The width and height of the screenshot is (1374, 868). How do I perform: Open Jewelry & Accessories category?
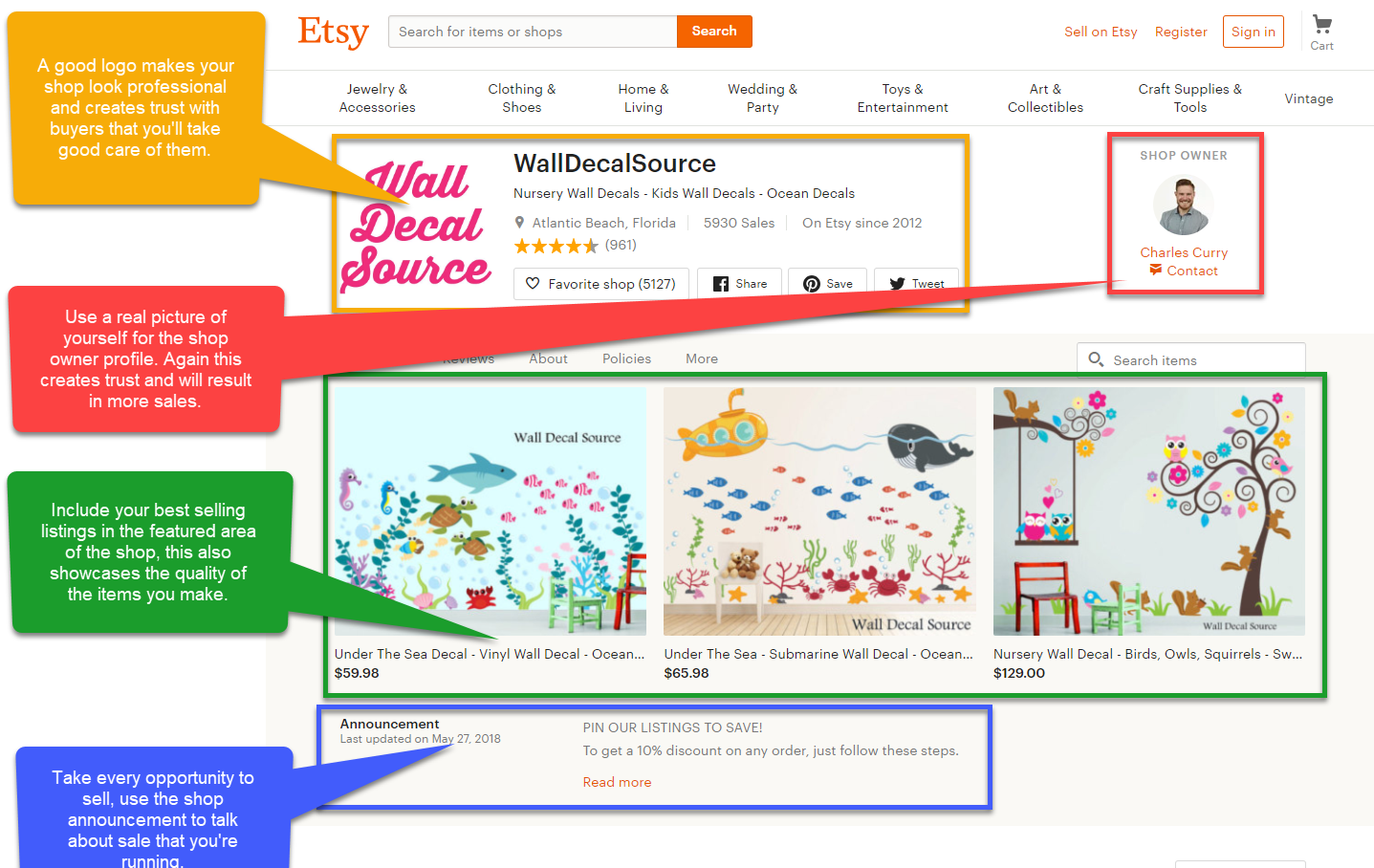(378, 98)
